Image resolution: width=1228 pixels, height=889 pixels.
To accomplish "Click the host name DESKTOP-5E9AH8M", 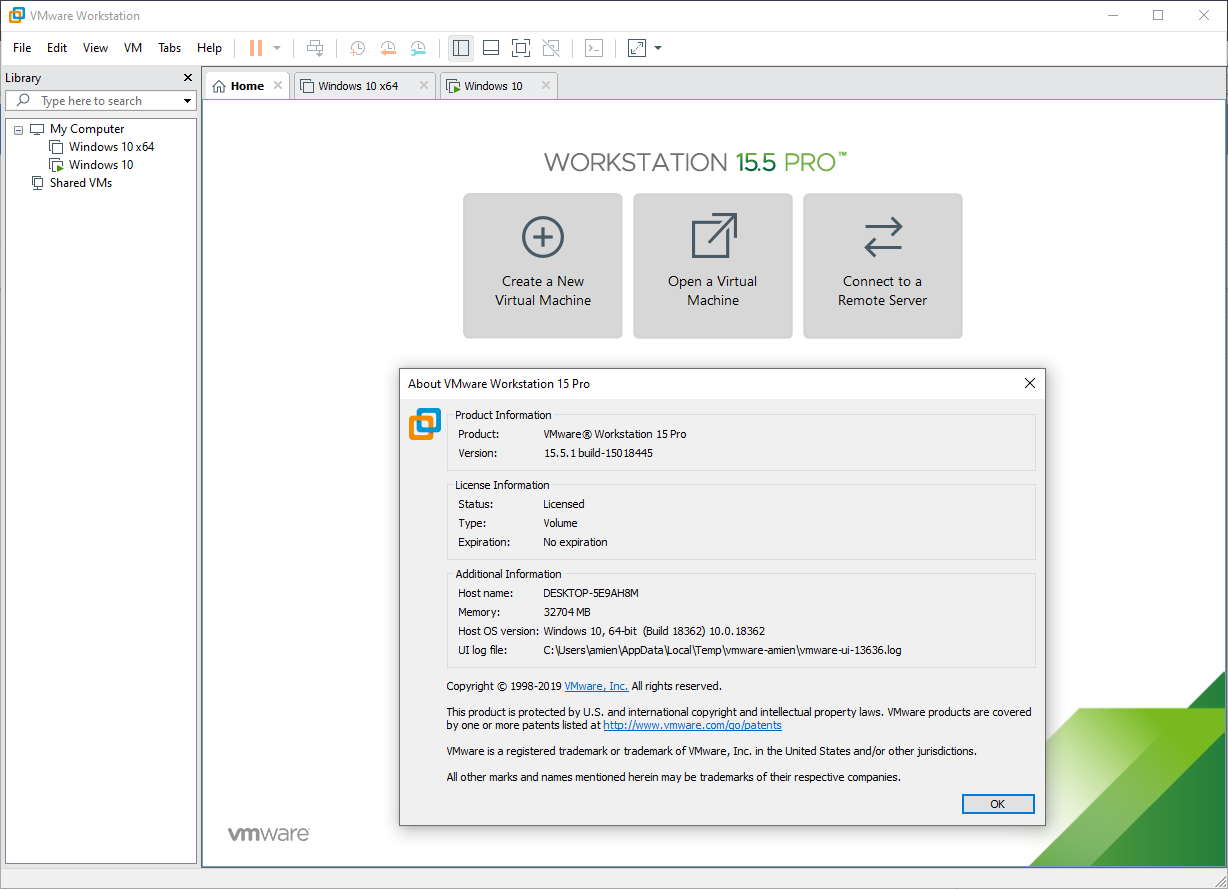I will (591, 593).
